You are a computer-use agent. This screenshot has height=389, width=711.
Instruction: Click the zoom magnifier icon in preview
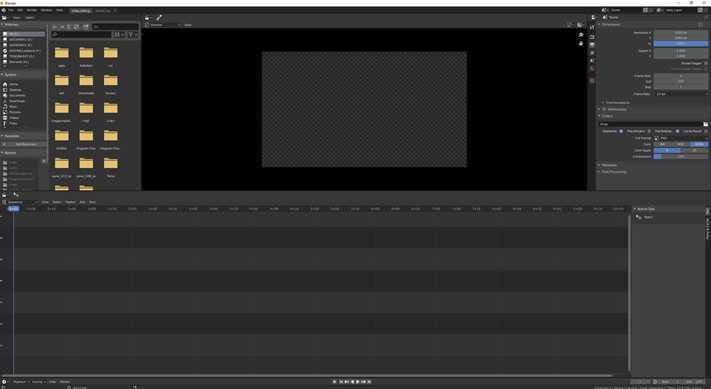[581, 35]
